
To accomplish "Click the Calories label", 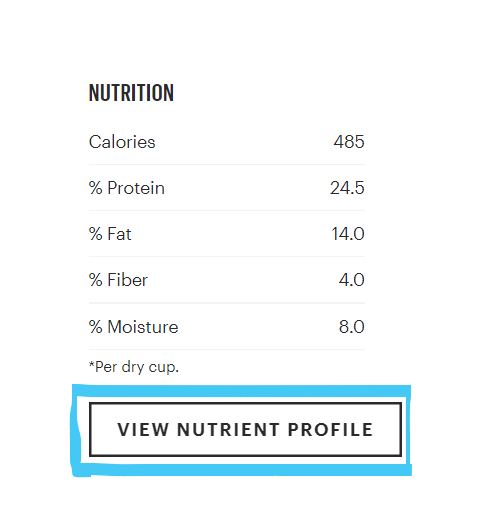I will click(122, 142).
